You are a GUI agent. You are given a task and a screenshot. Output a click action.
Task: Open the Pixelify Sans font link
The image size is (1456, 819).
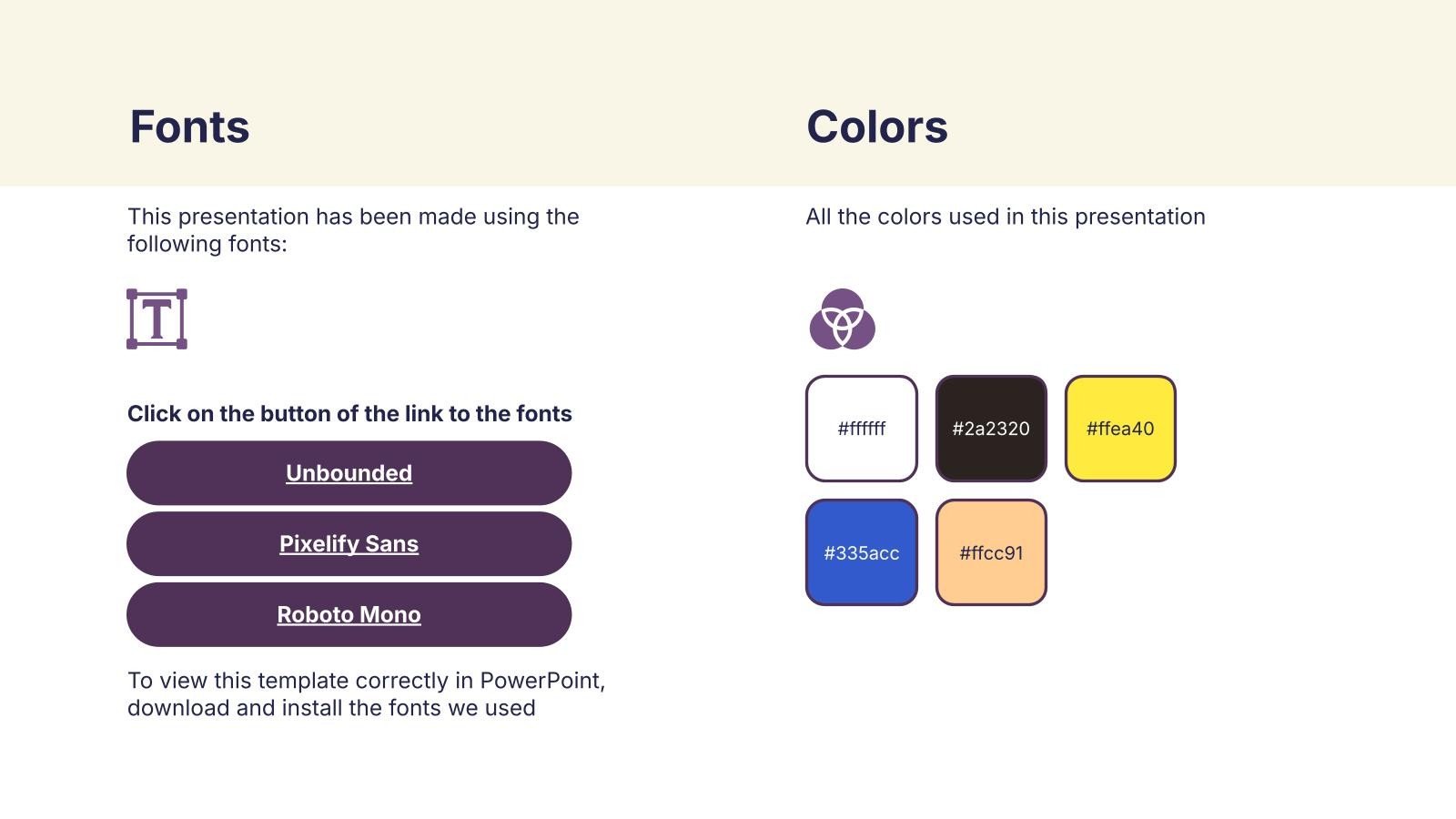(349, 544)
